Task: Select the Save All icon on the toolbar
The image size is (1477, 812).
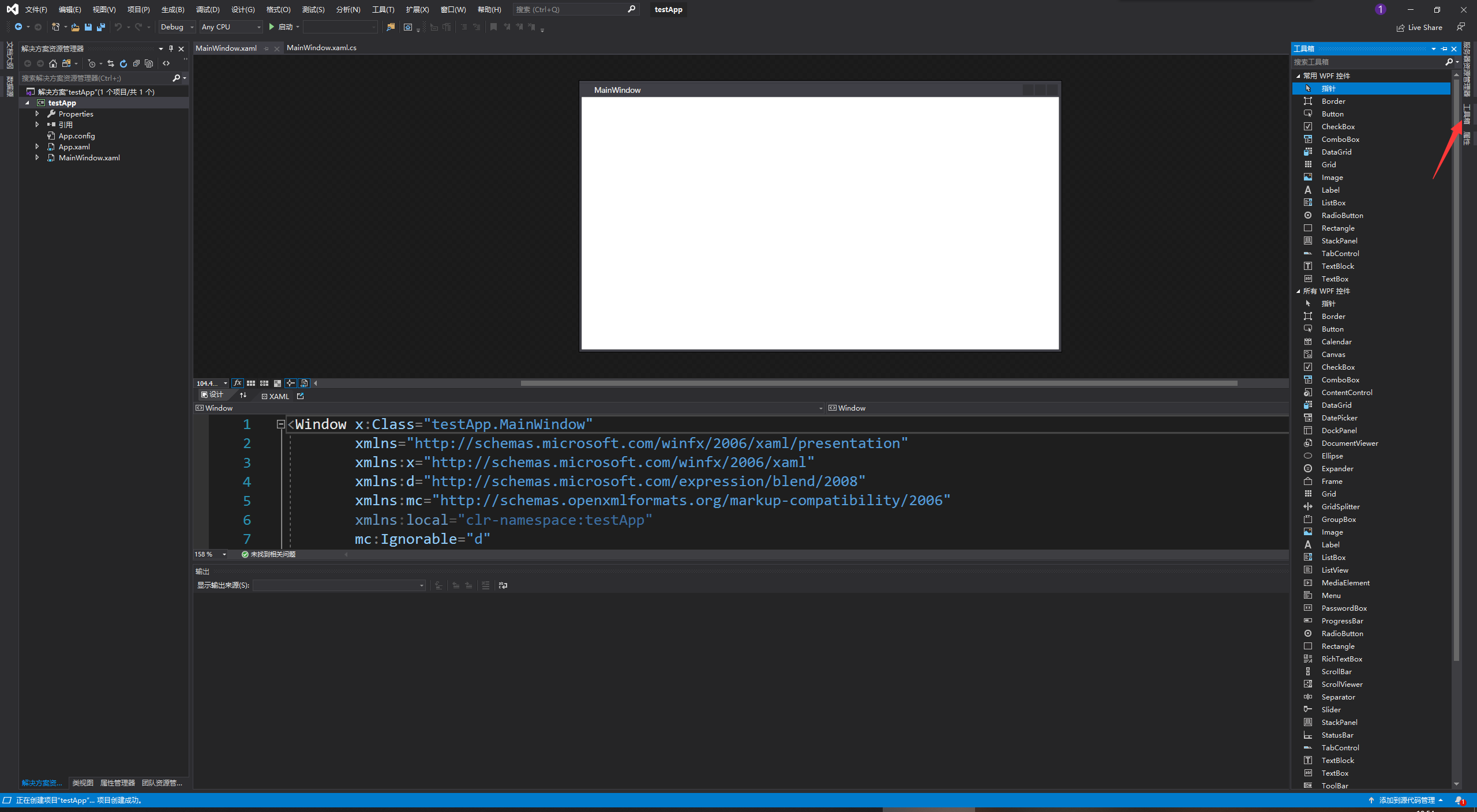Action: pos(102,27)
